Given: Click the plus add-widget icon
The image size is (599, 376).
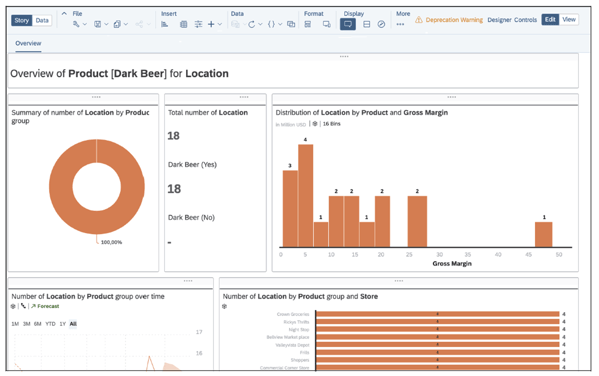Looking at the screenshot, I should click(x=211, y=24).
